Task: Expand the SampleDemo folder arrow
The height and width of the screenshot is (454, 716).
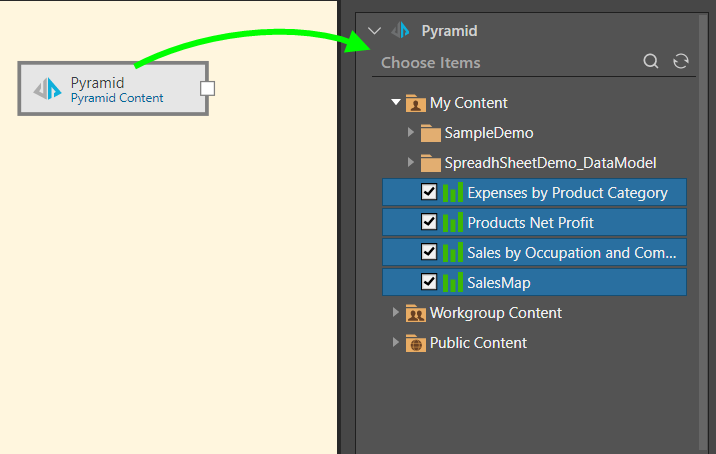Action: tap(411, 133)
